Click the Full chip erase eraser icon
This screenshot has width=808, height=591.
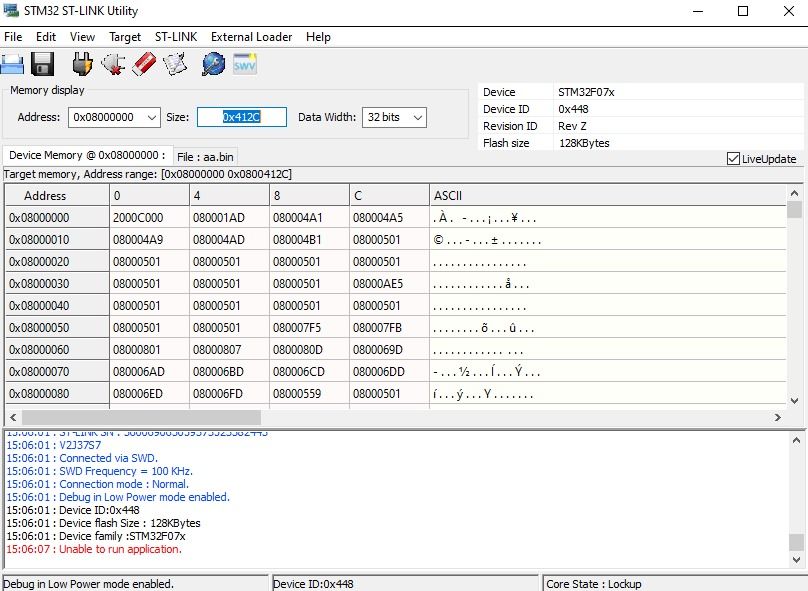point(144,64)
